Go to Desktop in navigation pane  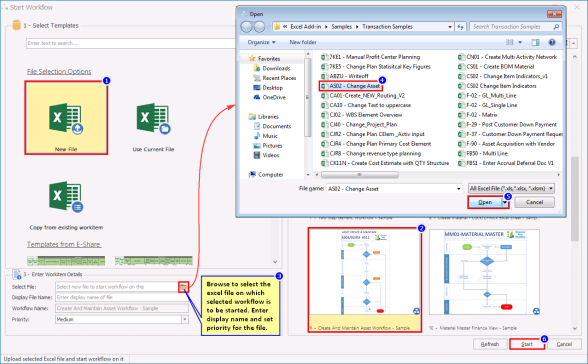268,88
